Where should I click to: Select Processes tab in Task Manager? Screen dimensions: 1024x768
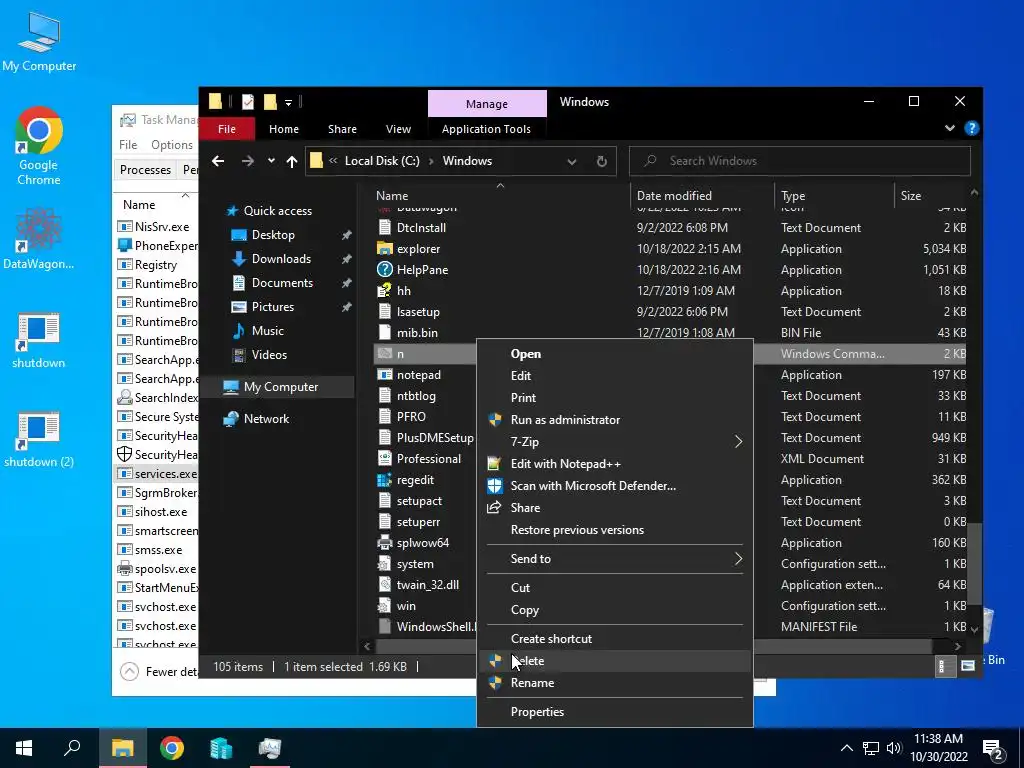point(145,170)
